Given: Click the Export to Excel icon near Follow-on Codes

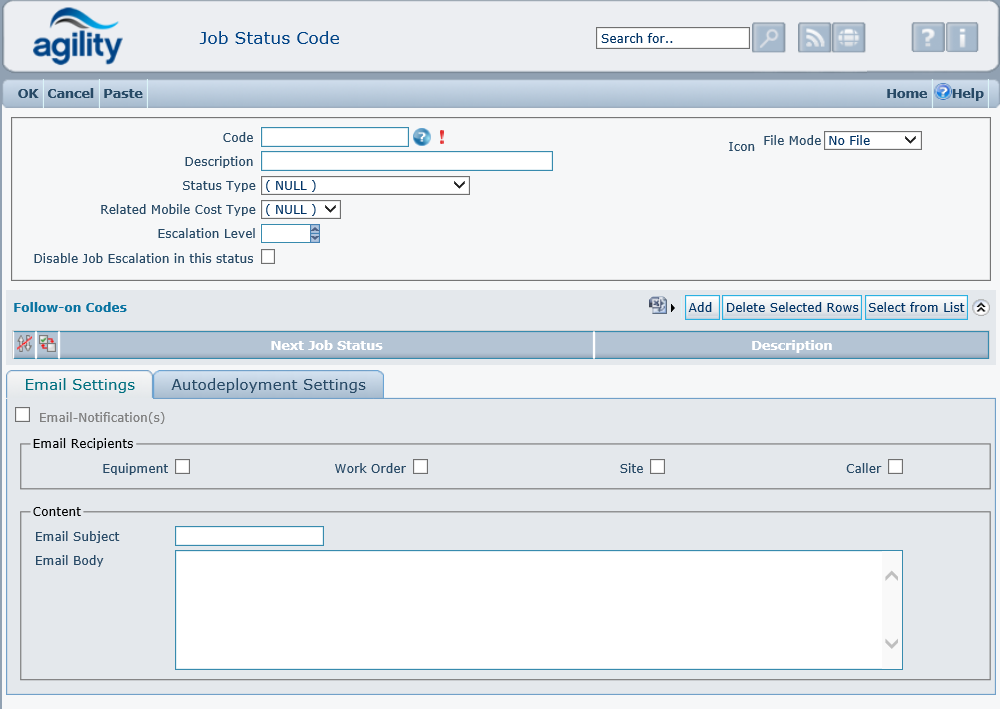Looking at the screenshot, I should (655, 306).
